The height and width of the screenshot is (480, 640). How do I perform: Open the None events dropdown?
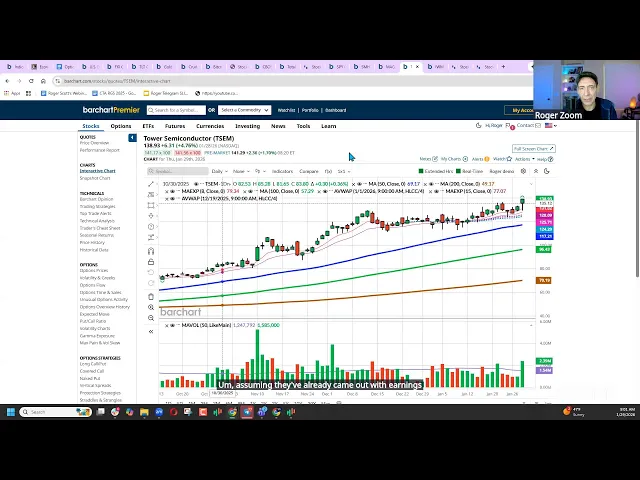click(241, 171)
